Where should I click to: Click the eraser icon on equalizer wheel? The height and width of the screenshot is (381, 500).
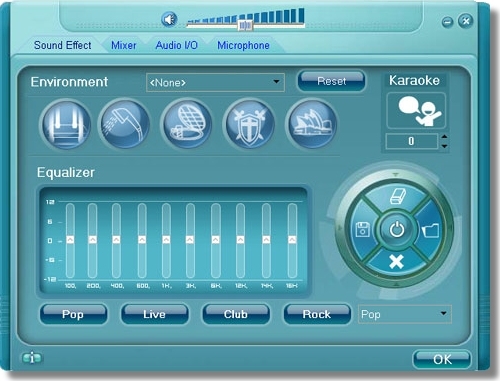397,196
